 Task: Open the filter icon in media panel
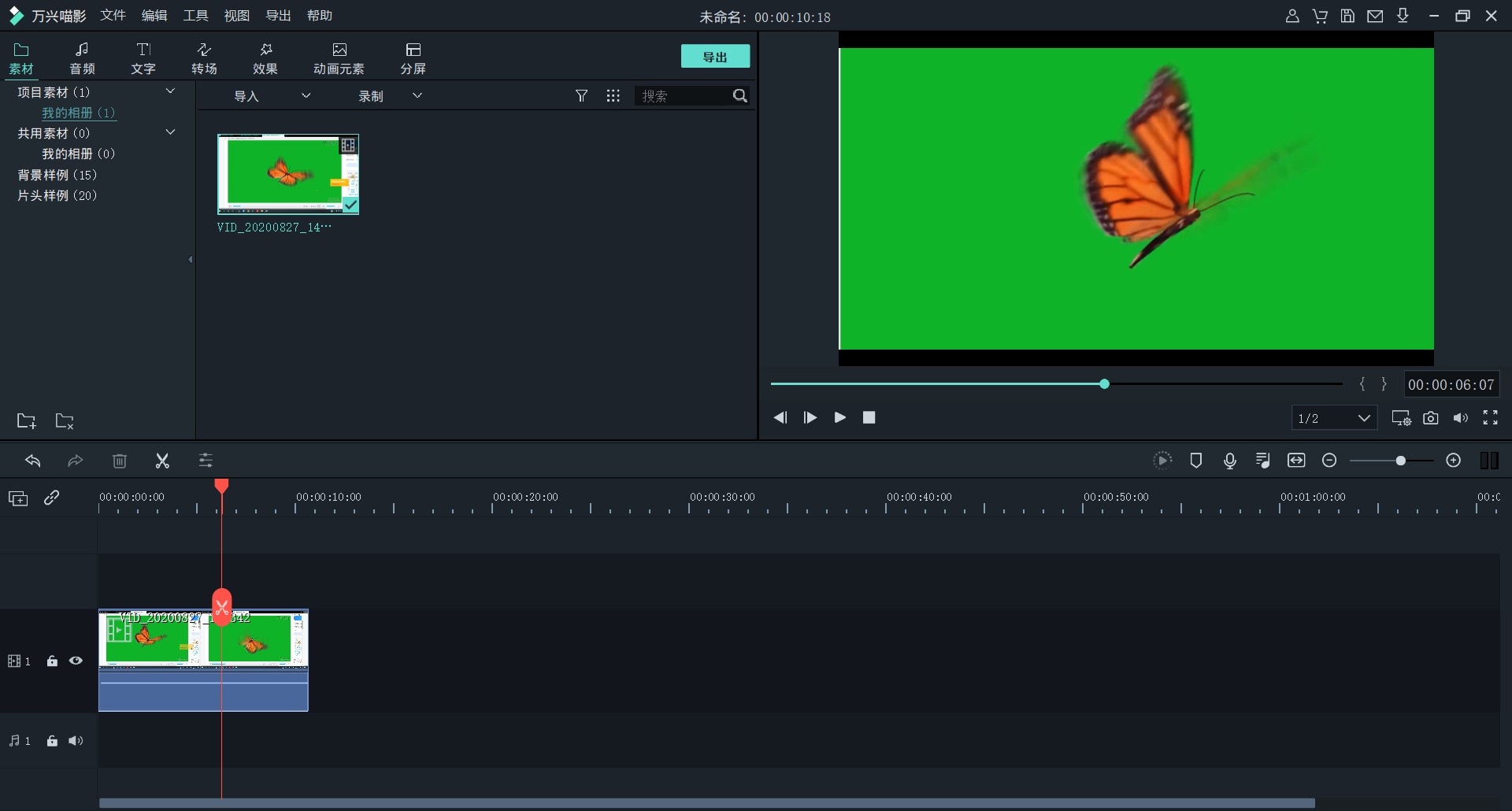point(581,96)
